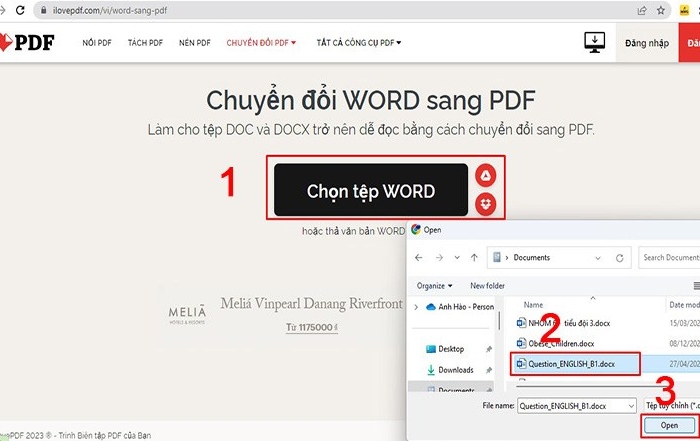The image size is (700, 441).
Task: Open the Meliá Vinpearl Danang Riverfront ad
Action: pos(312,304)
